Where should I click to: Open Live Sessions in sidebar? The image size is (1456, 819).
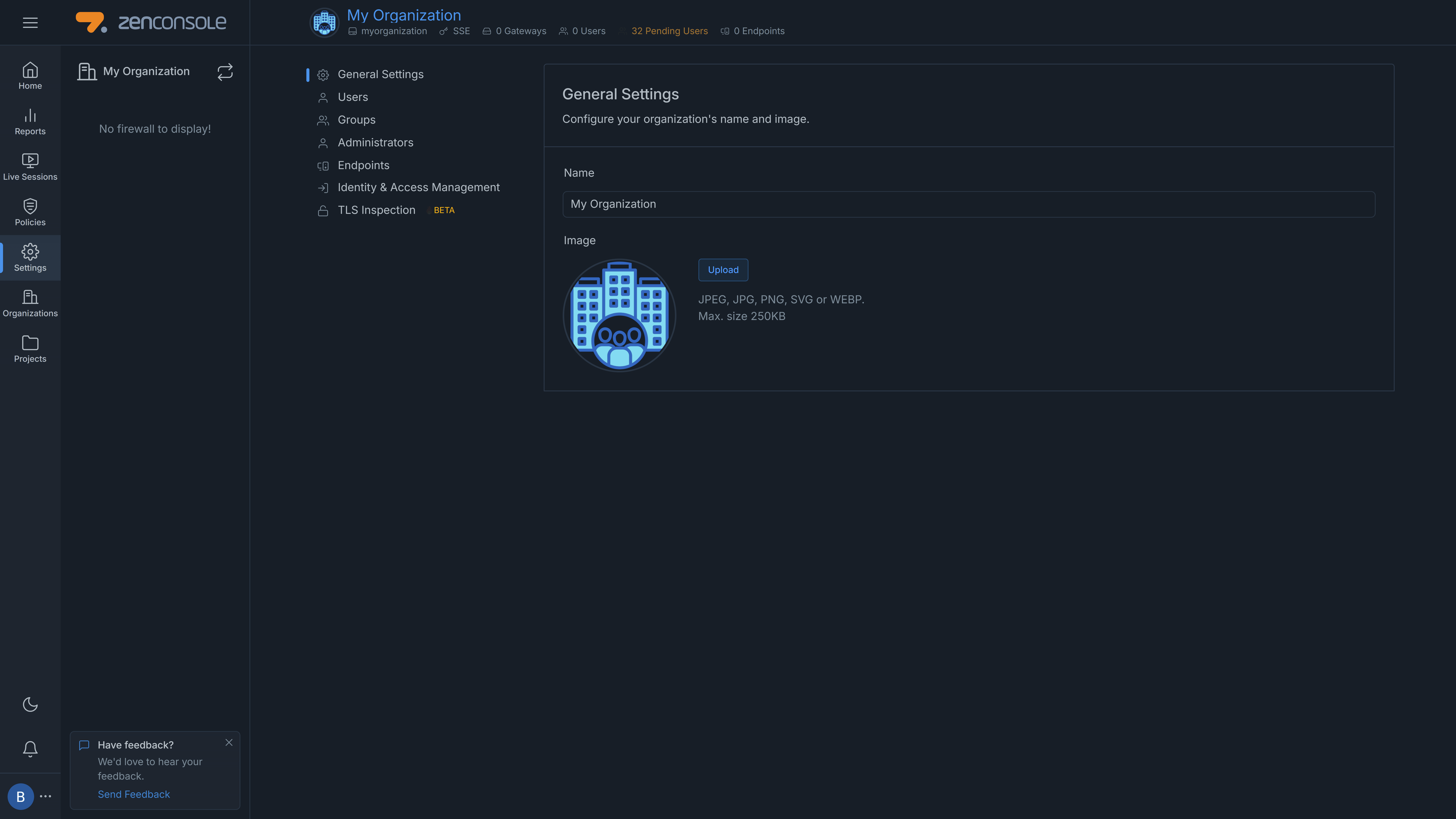coord(30,167)
